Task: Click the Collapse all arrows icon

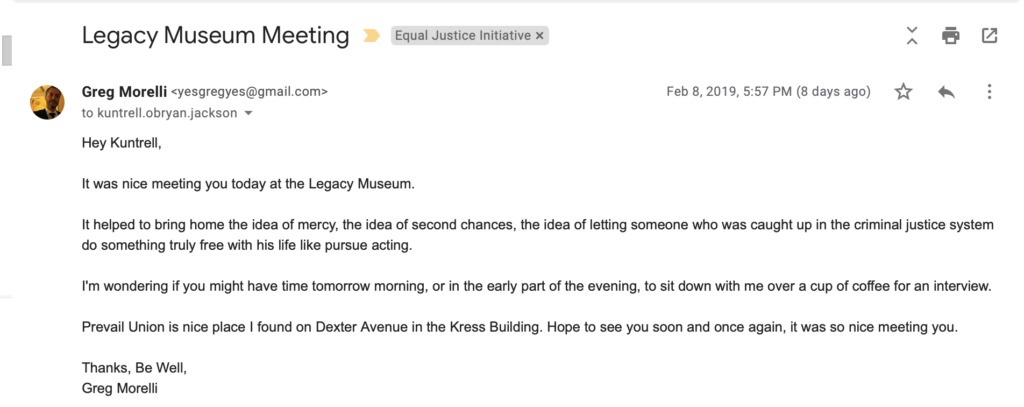Action: coord(912,35)
